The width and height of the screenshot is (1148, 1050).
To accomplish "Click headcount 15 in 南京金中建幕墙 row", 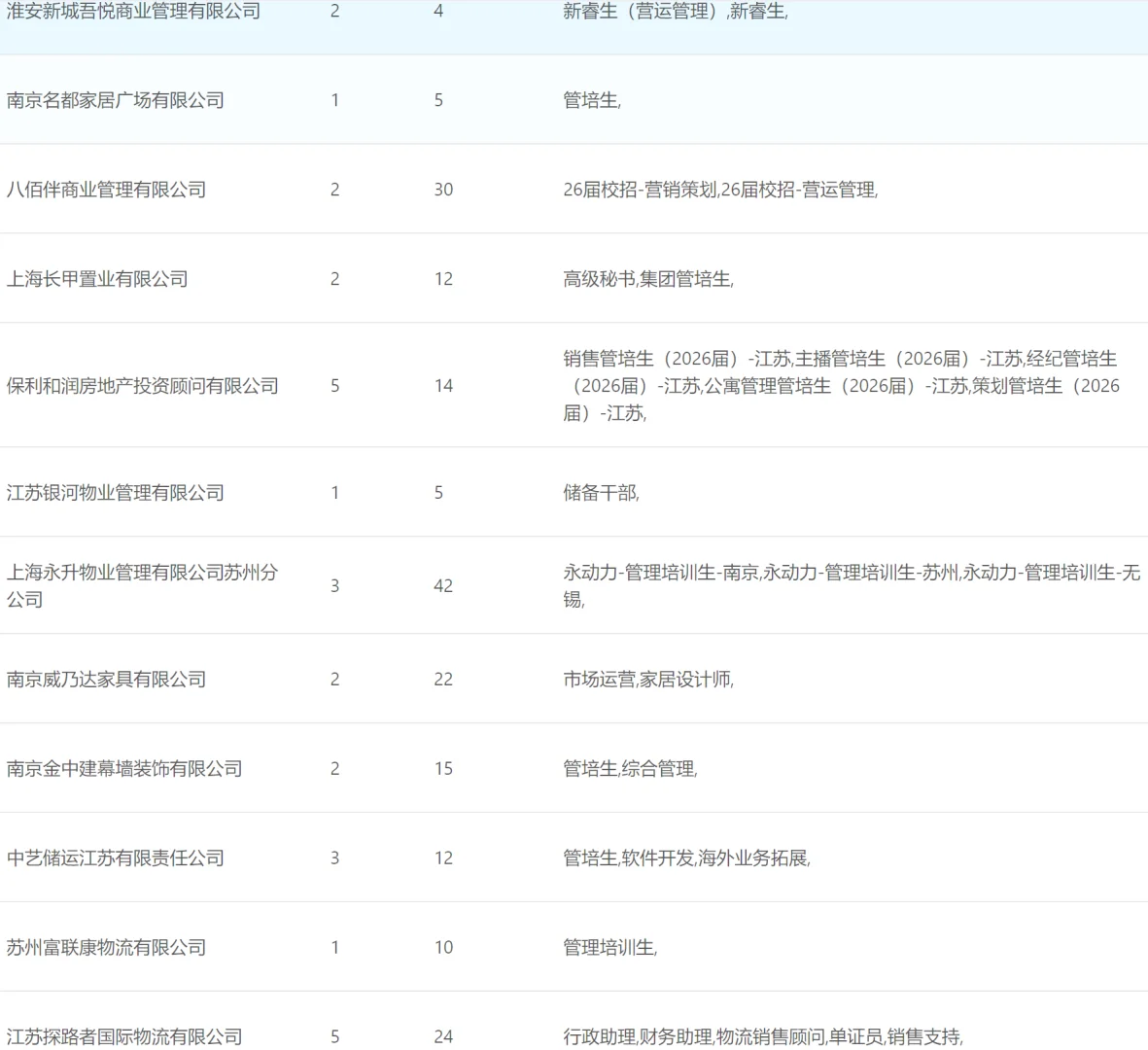I will 443,769.
